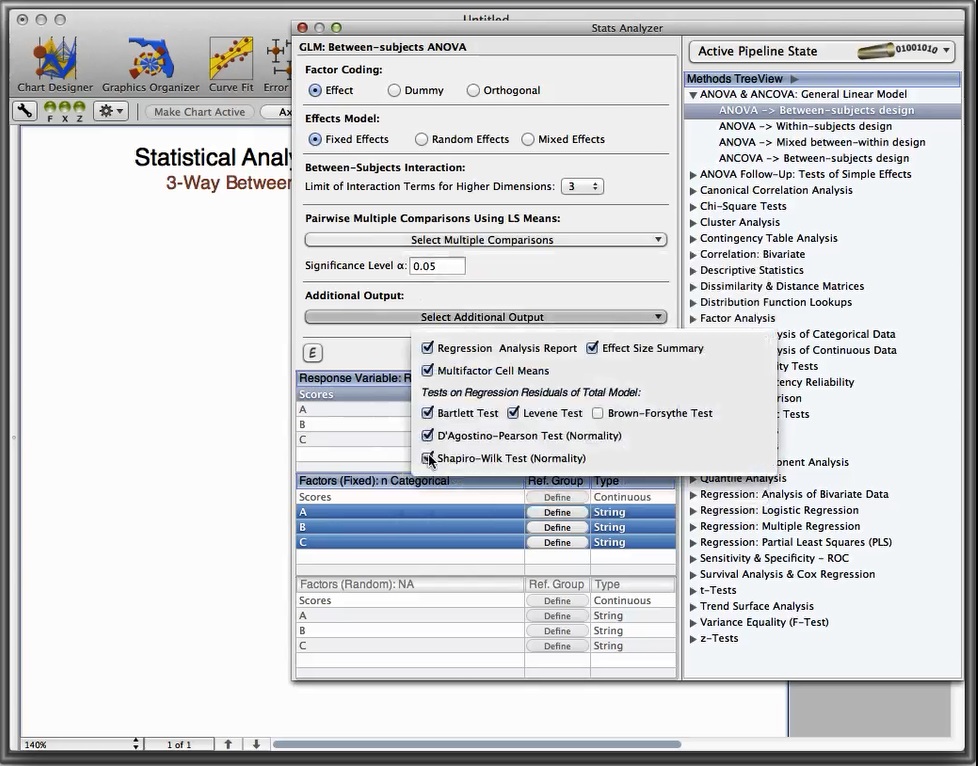Click Define for fixed Scores row
Viewport: 978px width, 766px height.
[557, 497]
